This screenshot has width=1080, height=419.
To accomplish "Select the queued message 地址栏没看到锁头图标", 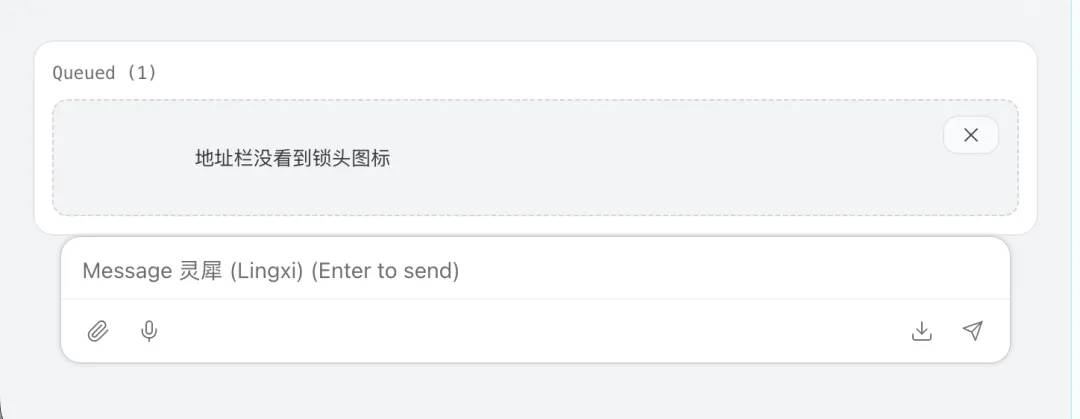I will tap(292, 158).
